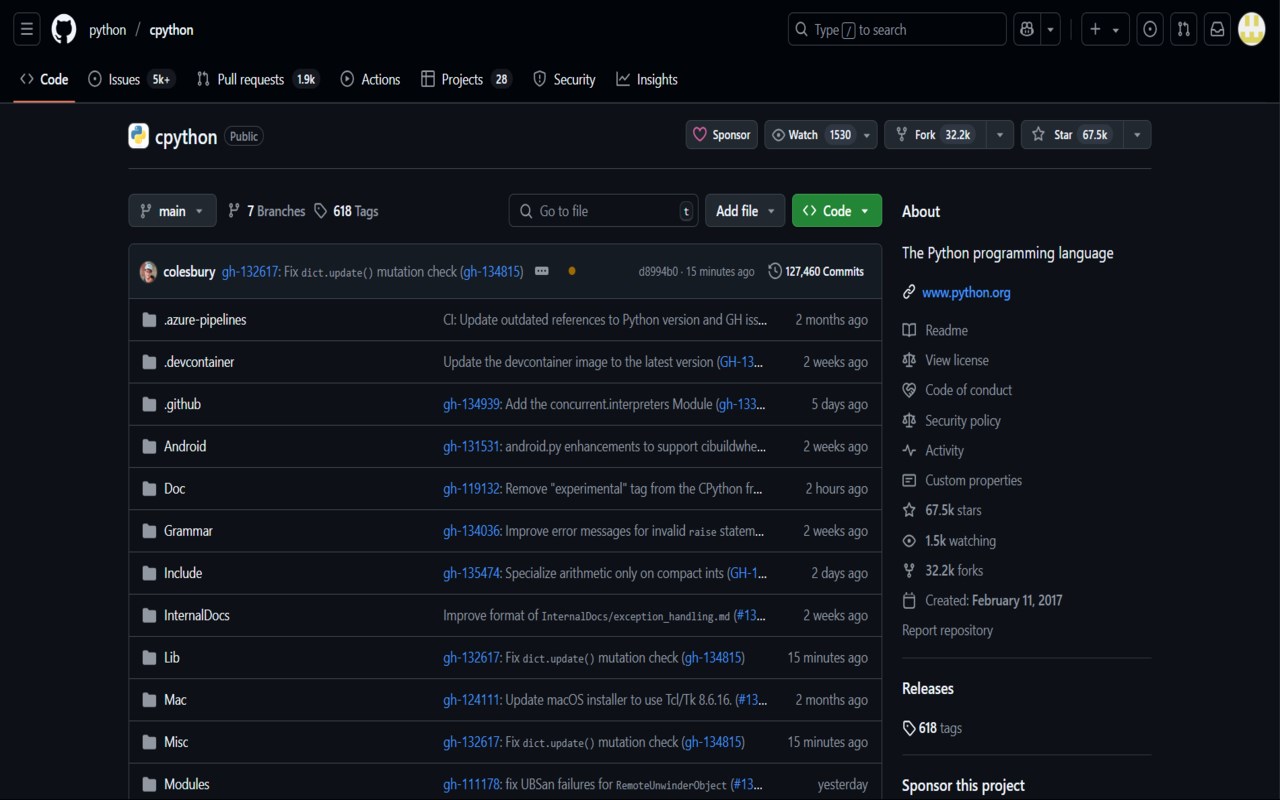1280x800 pixels.
Task: Expand the Copilot dropdown arrow
Action: point(1051,29)
